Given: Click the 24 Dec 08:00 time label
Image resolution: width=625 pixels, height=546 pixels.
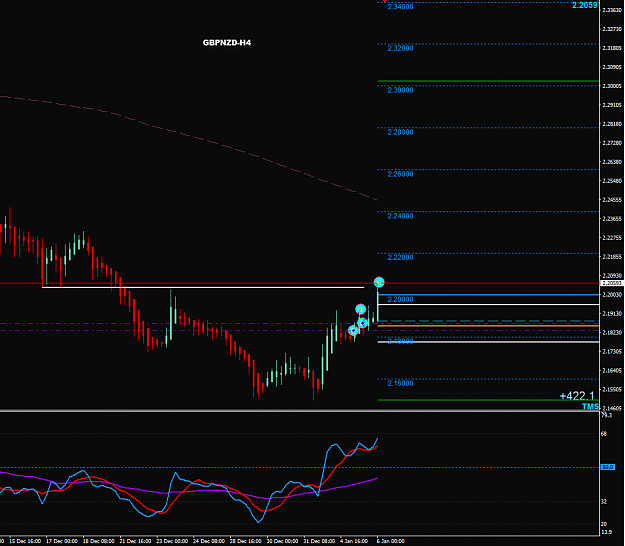Looking at the screenshot, I should coord(209,541).
